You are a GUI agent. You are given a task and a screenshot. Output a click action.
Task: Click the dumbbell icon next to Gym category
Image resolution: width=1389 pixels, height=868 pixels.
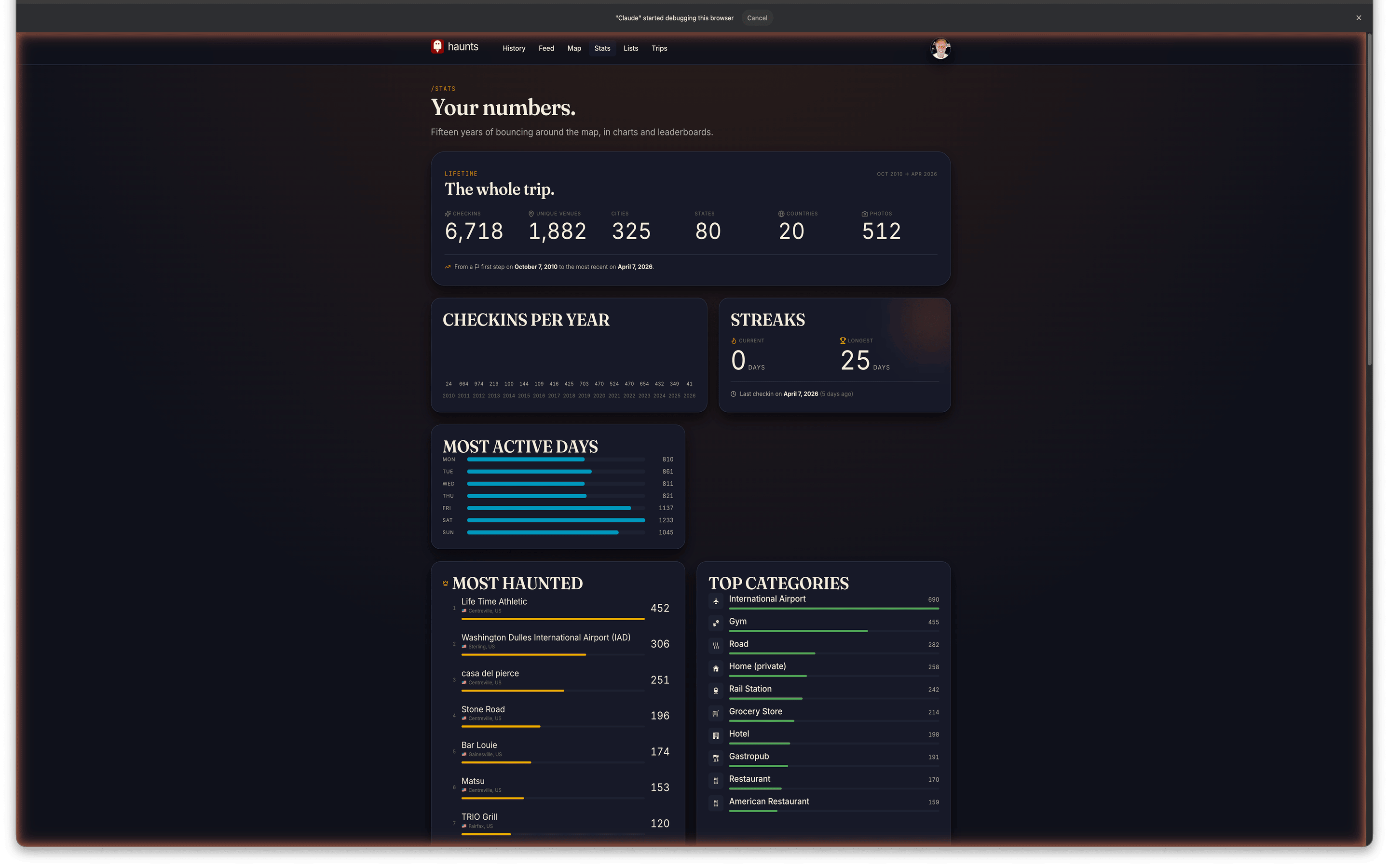[x=716, y=623]
